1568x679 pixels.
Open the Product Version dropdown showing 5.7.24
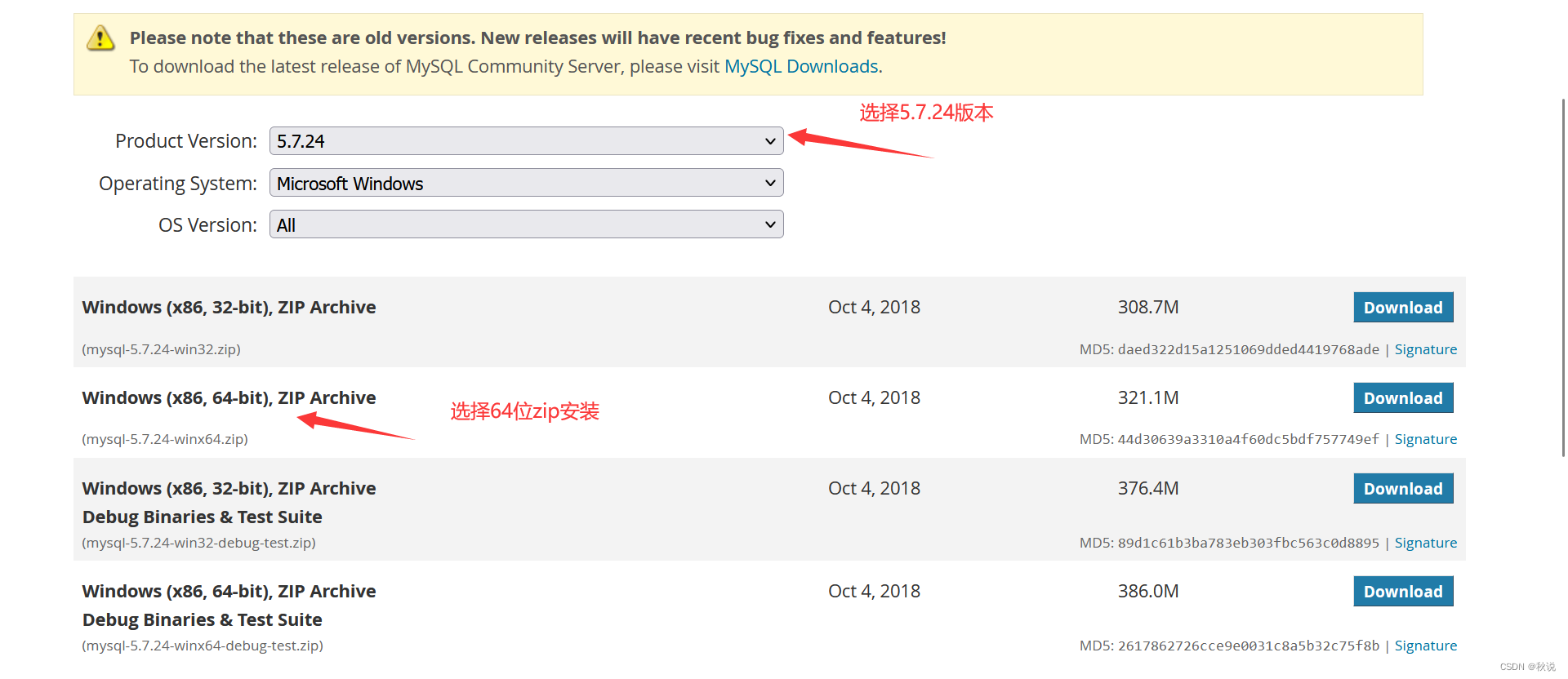(x=527, y=141)
